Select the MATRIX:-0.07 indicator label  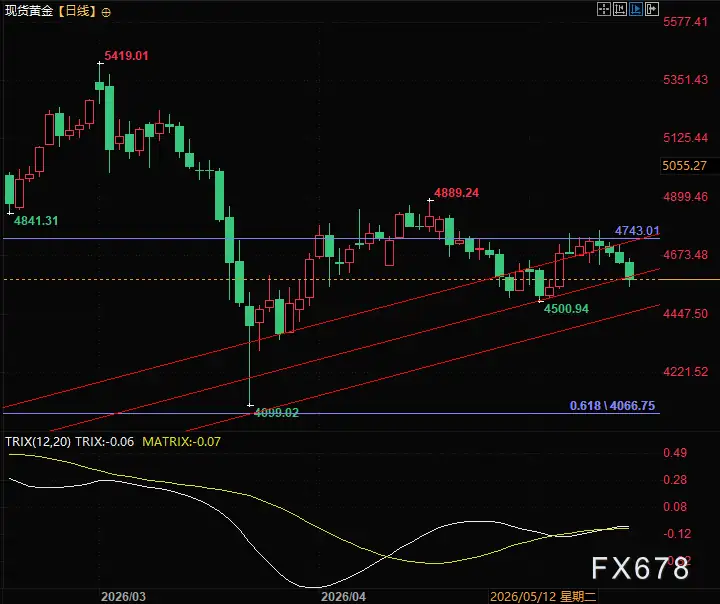point(181,442)
